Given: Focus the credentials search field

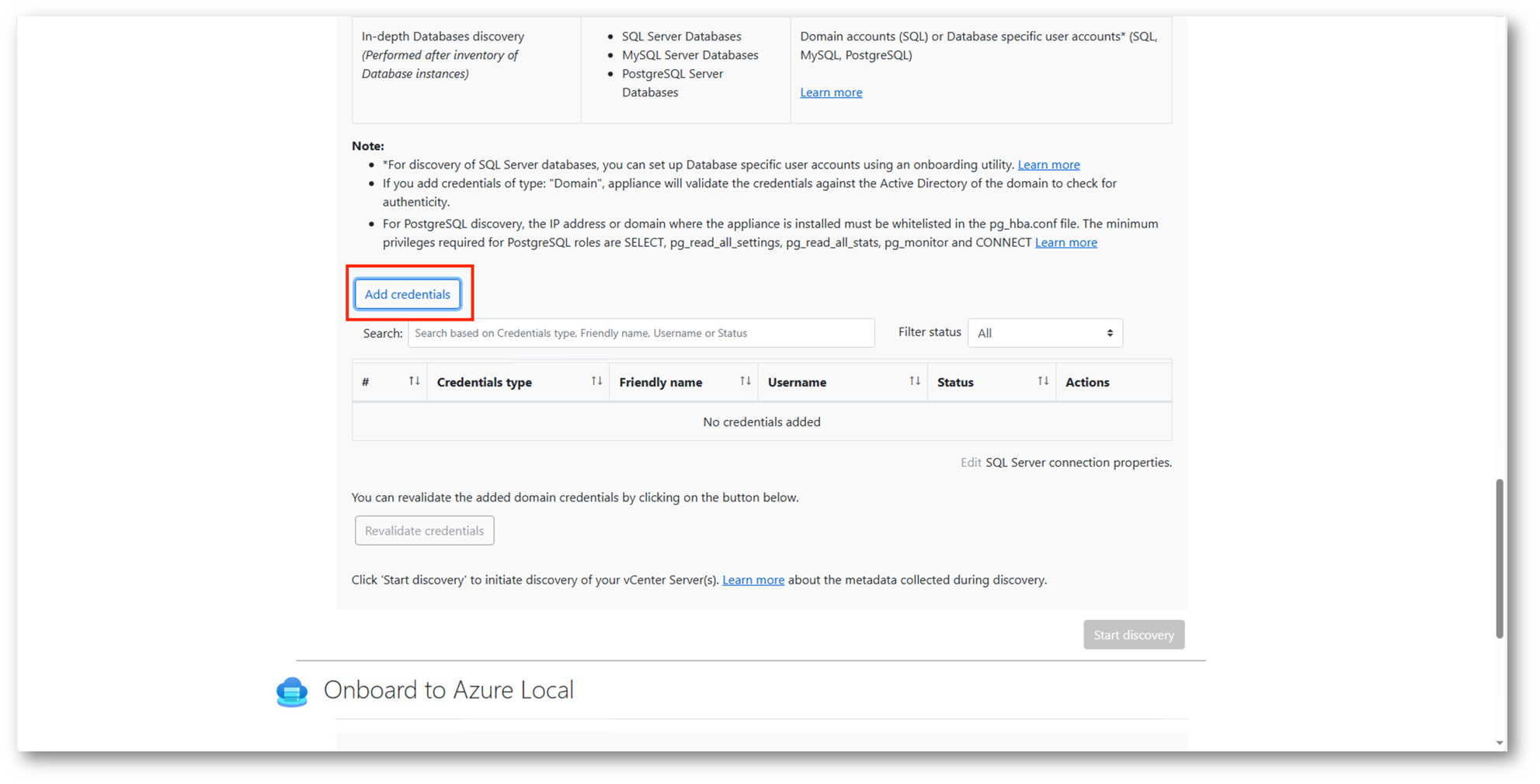Looking at the screenshot, I should (x=641, y=333).
